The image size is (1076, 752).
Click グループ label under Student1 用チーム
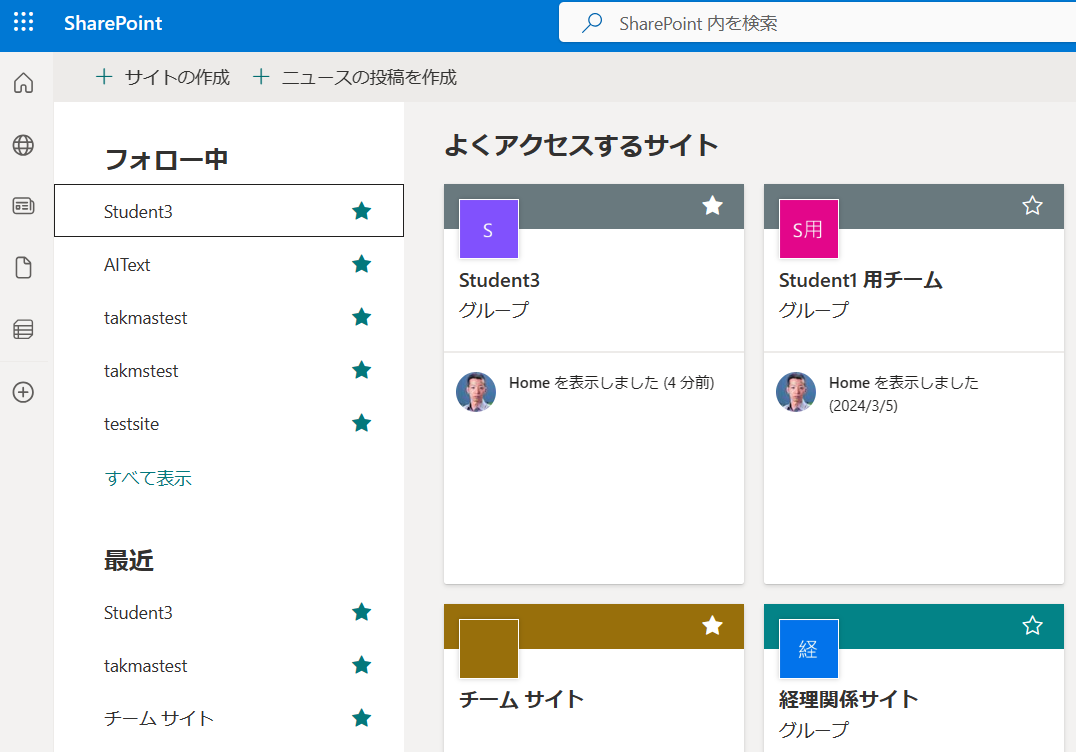coord(813,310)
